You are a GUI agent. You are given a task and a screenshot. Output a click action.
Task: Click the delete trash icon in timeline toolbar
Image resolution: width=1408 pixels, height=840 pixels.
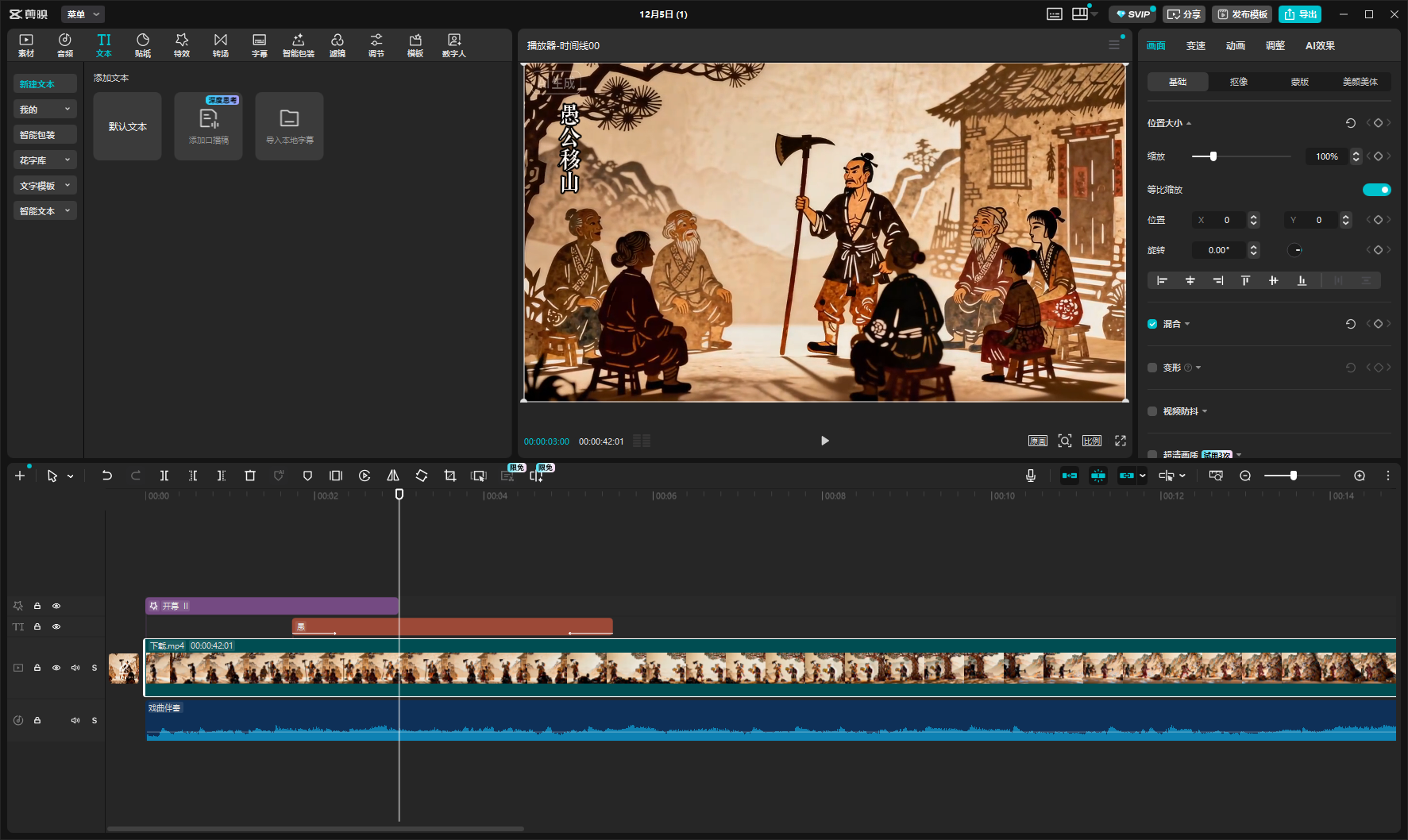[250, 476]
